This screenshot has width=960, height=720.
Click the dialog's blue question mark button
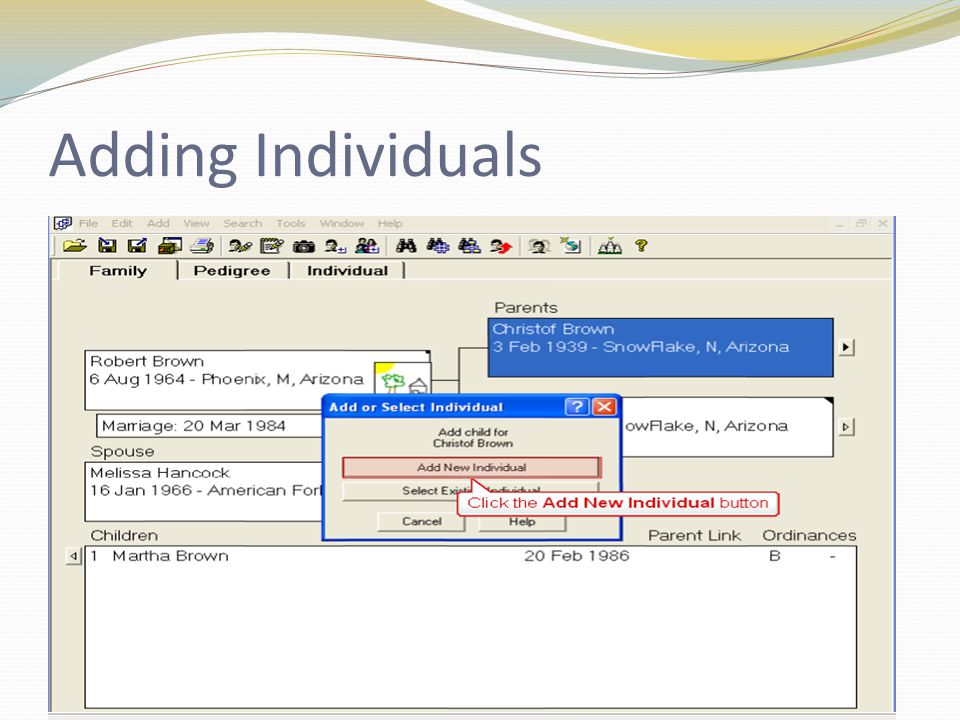point(576,407)
